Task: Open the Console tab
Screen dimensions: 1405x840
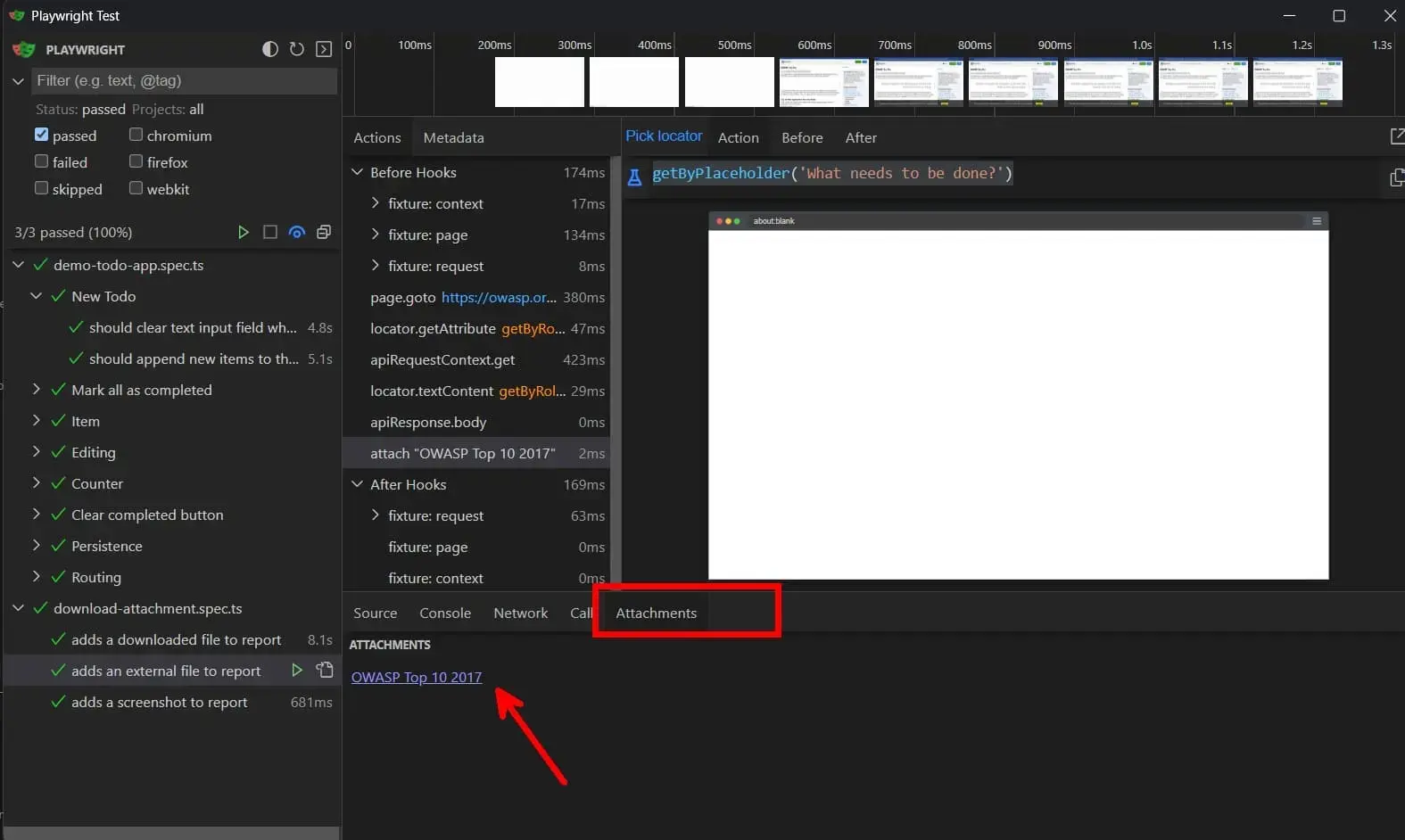Action: 445,613
